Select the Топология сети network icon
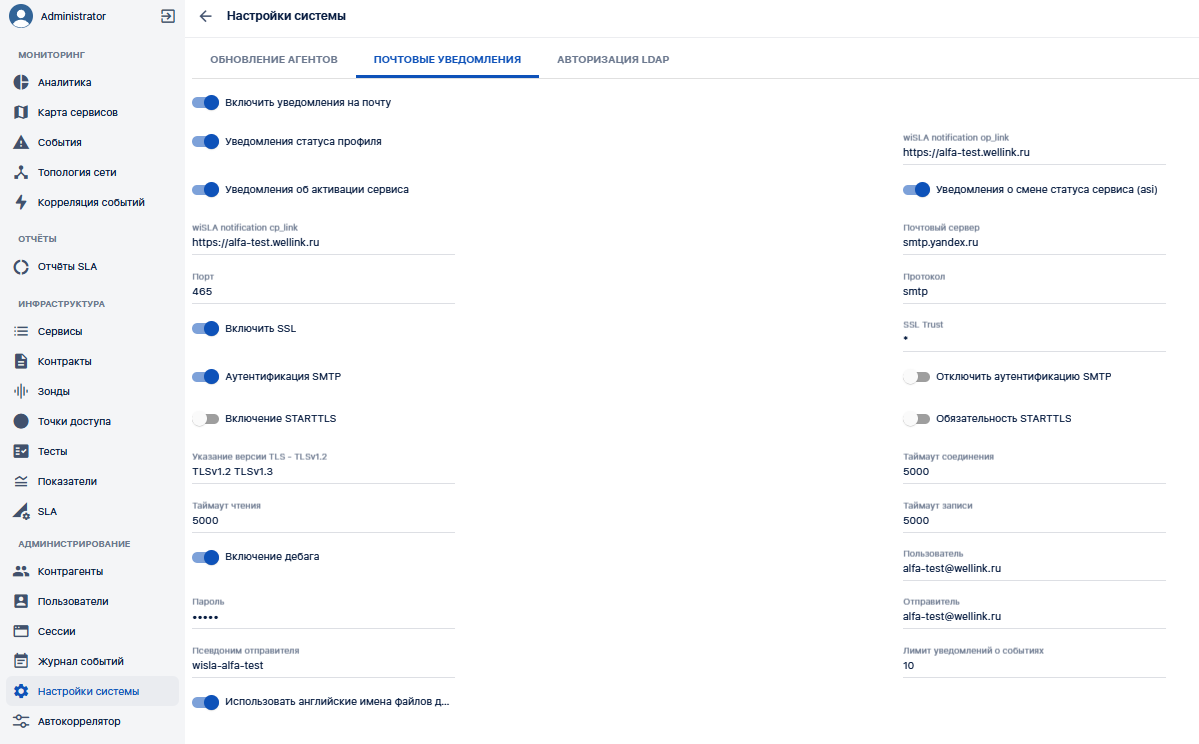The image size is (1199, 744). pos(21,172)
